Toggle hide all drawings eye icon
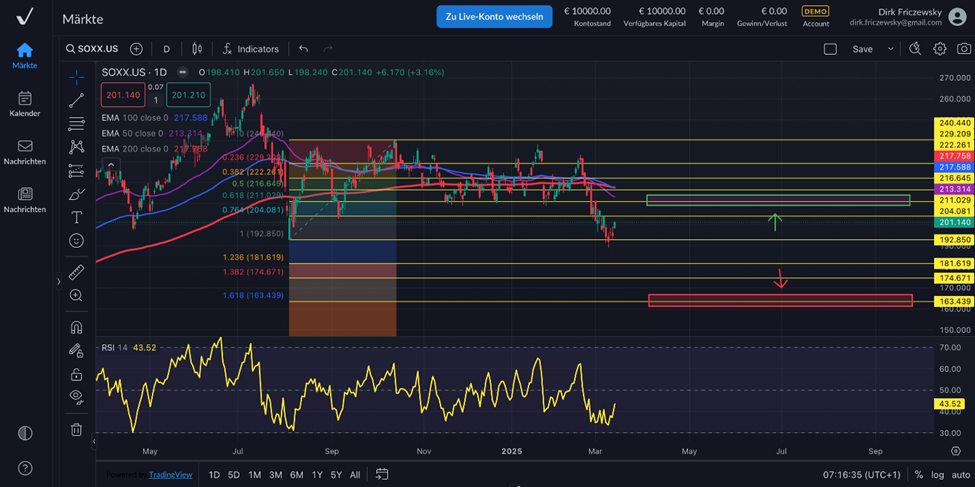The width and height of the screenshot is (975, 487). tap(76, 397)
